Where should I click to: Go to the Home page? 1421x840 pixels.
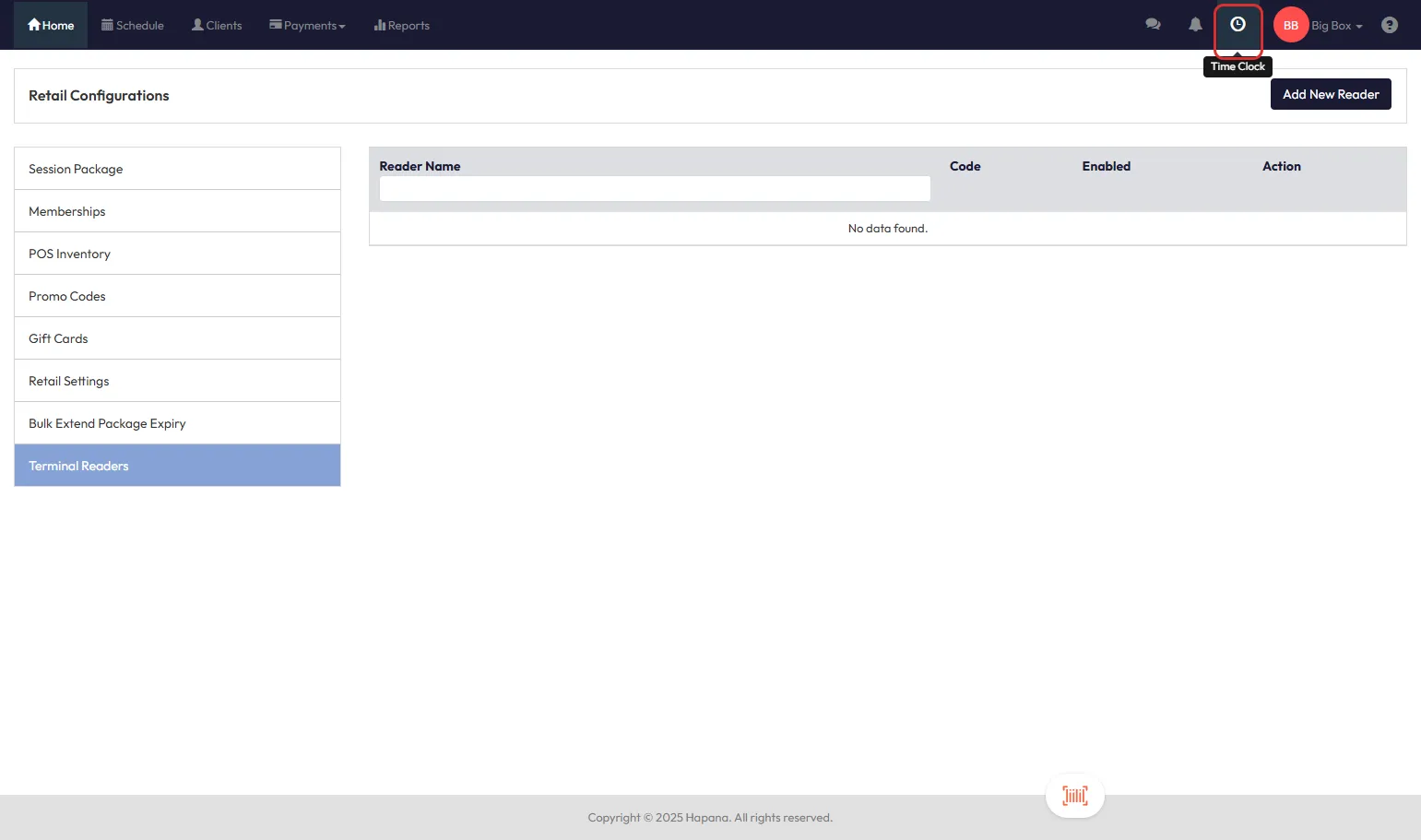point(51,25)
